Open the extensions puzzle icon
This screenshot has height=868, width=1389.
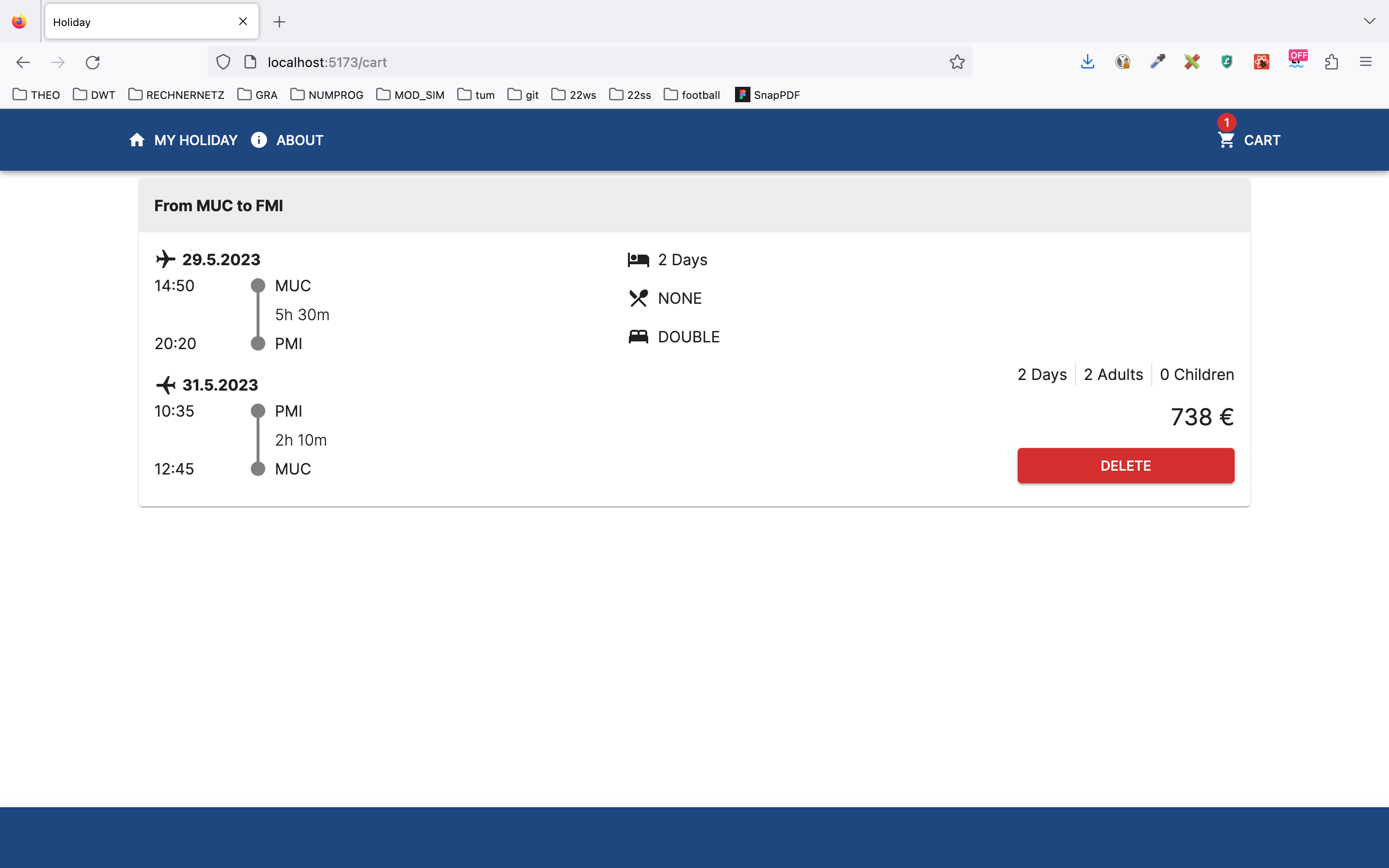[x=1332, y=62]
